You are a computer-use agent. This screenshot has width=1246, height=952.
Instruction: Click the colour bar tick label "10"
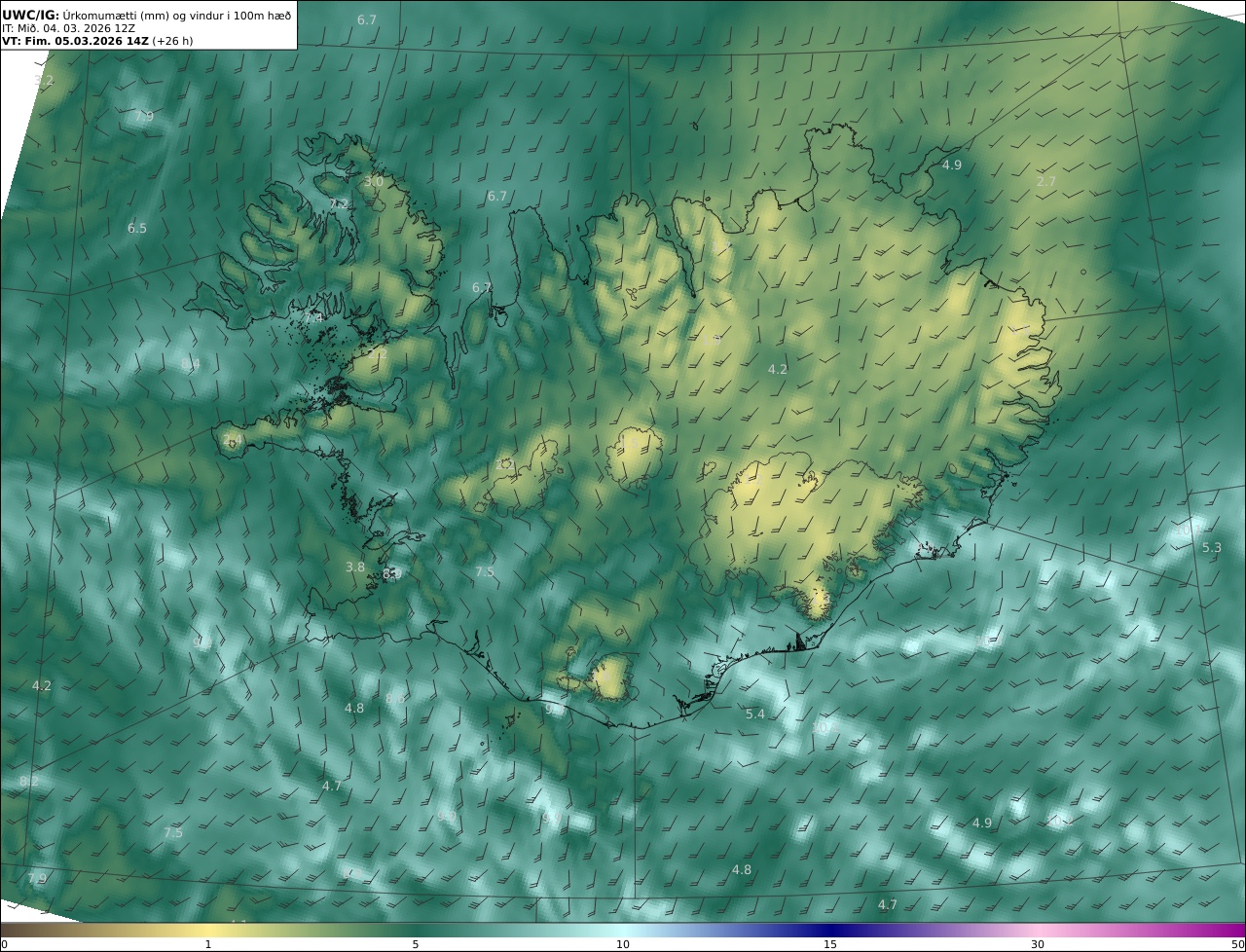click(623, 944)
